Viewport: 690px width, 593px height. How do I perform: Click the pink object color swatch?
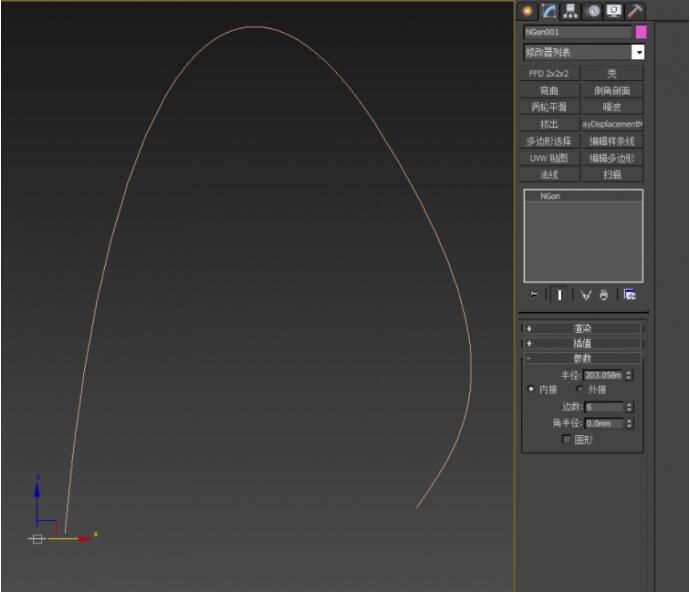(641, 32)
